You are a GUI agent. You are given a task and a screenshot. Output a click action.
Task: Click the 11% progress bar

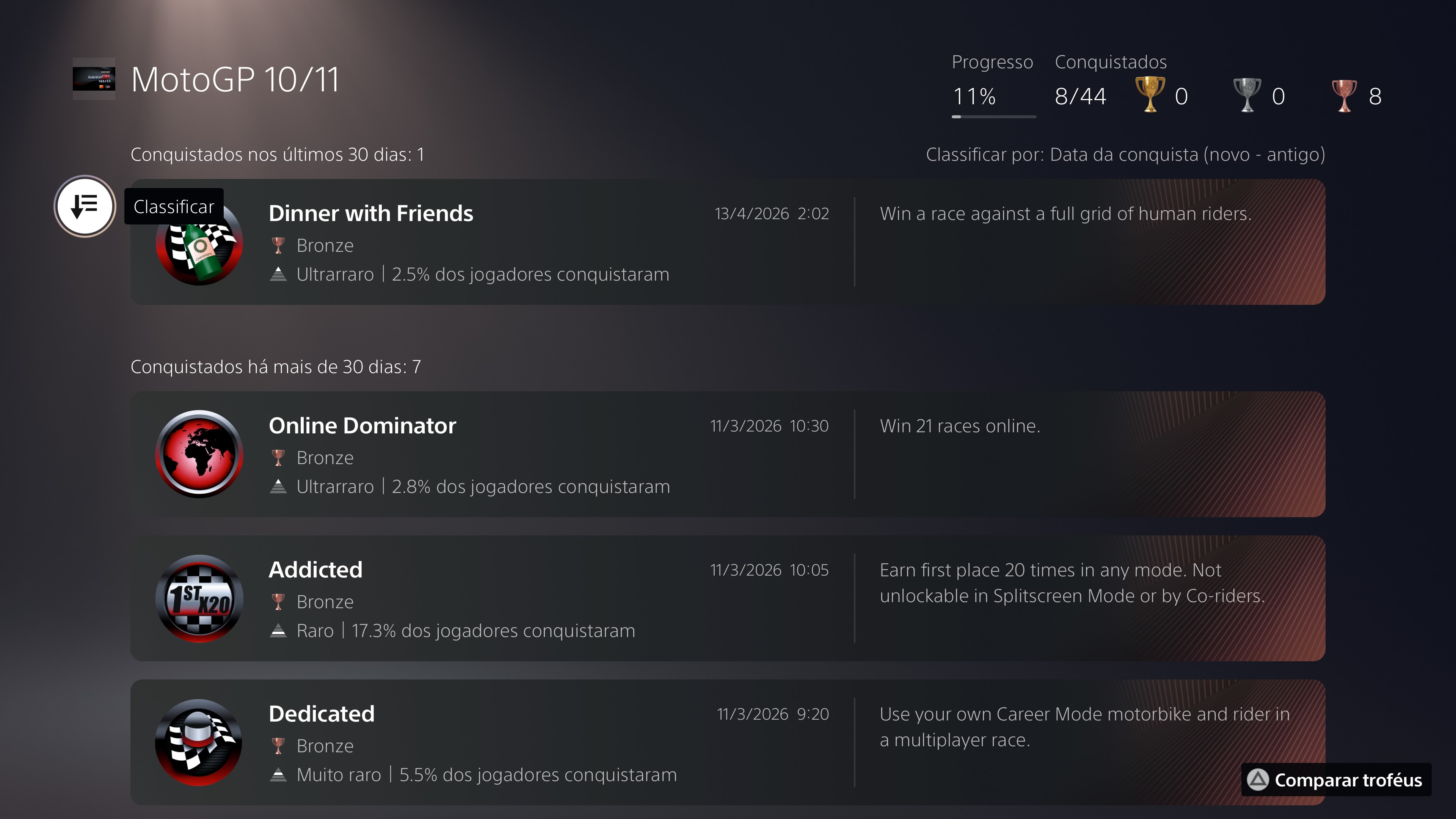[994, 116]
